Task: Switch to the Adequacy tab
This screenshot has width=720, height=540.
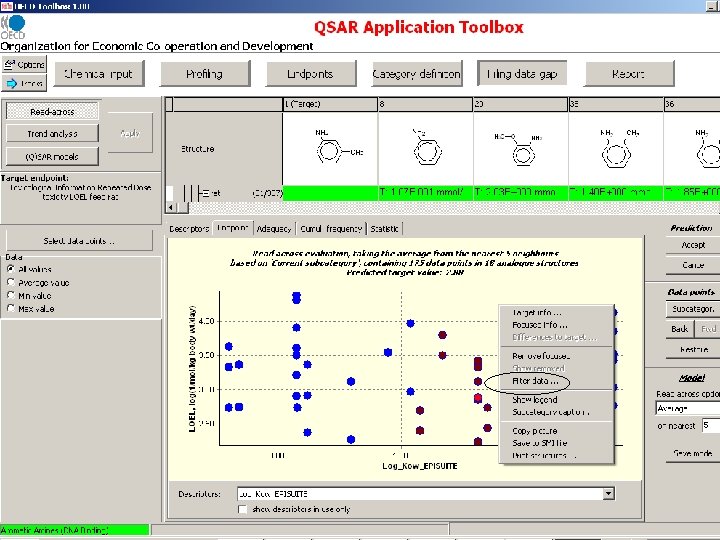Action: click(x=274, y=228)
